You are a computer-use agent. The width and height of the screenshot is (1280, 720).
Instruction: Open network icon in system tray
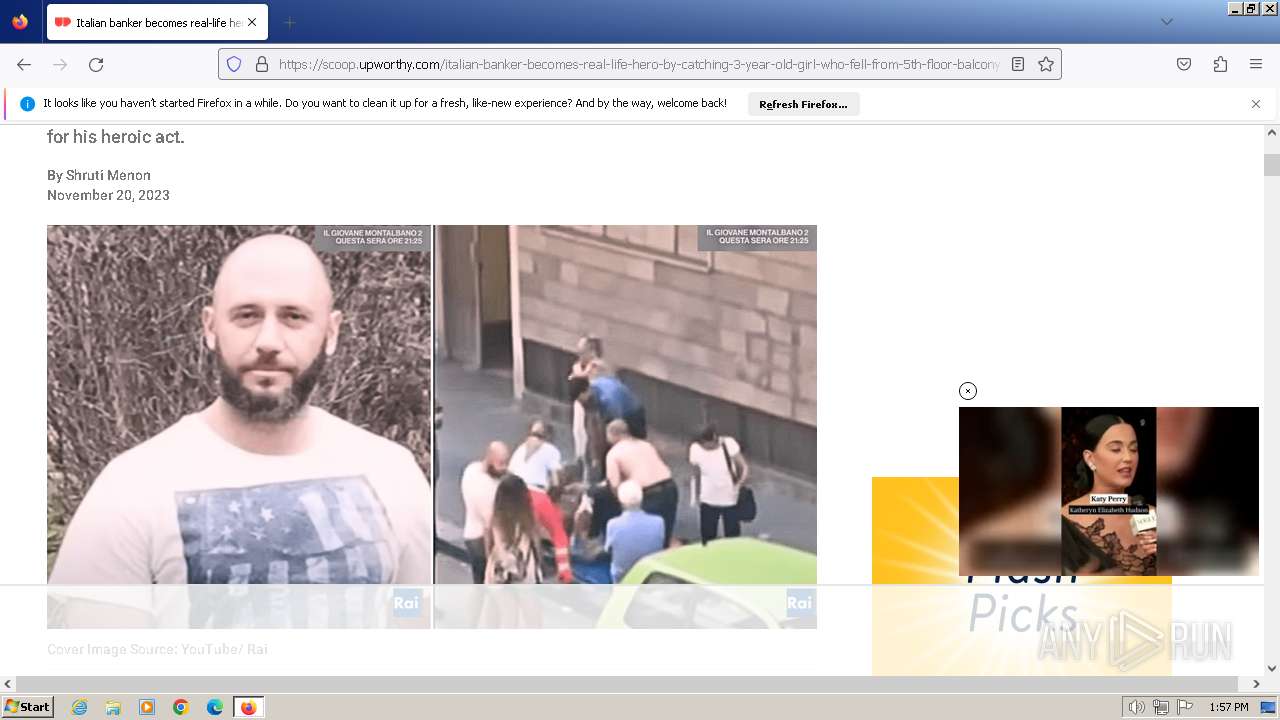point(1161,707)
